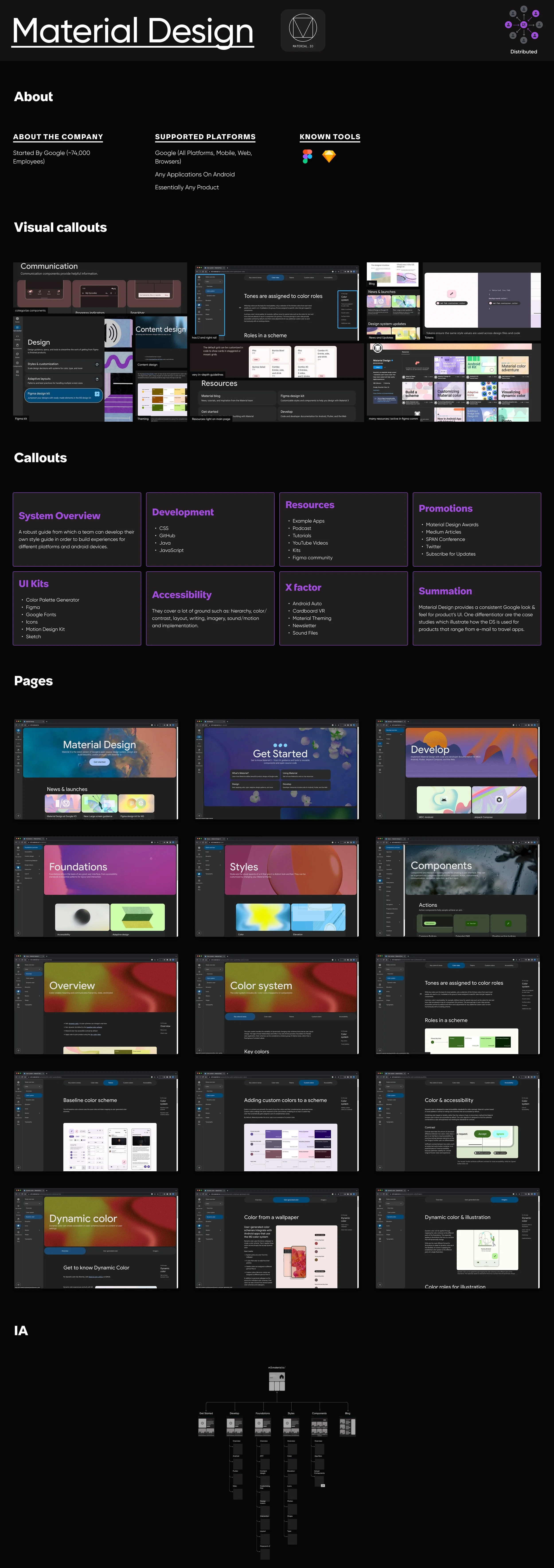Click 'Motion Design Kit' in UI Kits card
Viewport: 554px width, 1568px height.
(45, 629)
